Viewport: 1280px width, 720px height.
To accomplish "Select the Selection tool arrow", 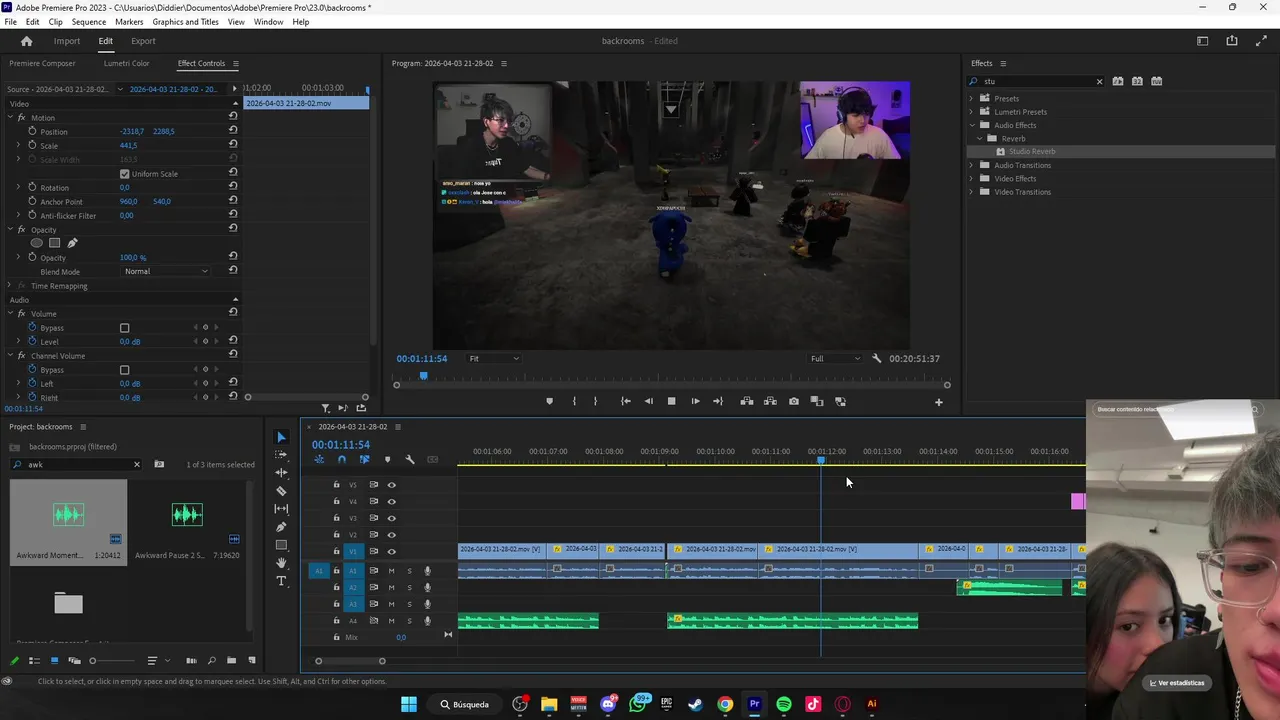I will (281, 437).
